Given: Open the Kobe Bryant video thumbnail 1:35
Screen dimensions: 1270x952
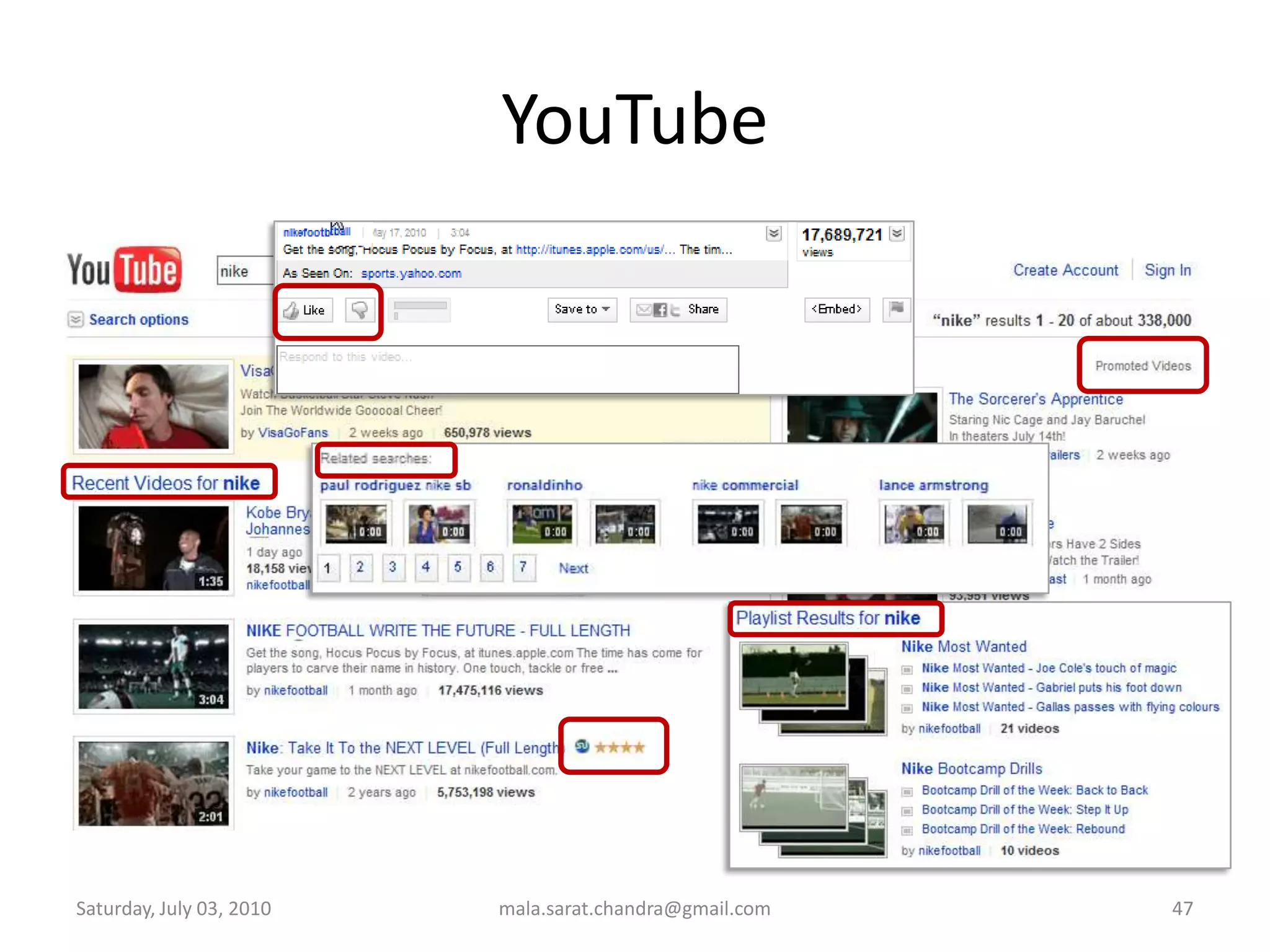Looking at the screenshot, I should click(153, 549).
